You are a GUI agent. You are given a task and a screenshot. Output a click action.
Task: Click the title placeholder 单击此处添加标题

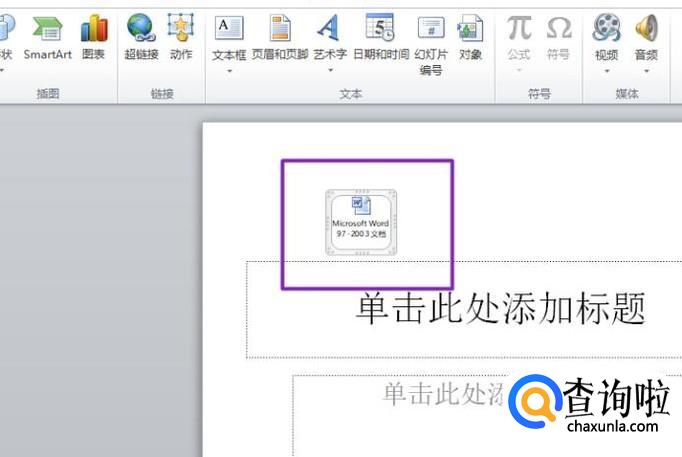tap(500, 308)
